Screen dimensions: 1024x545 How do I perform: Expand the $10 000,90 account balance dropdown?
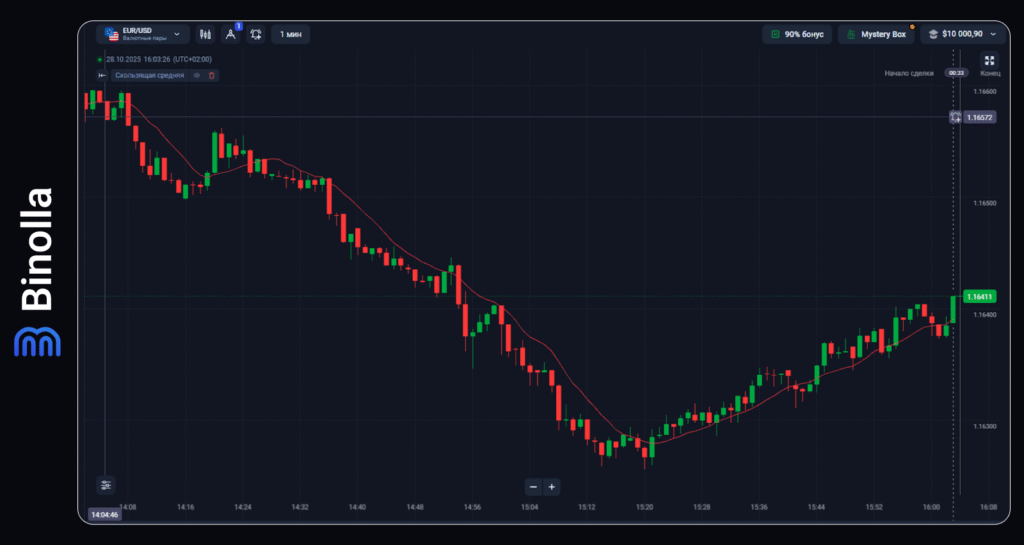(963, 34)
